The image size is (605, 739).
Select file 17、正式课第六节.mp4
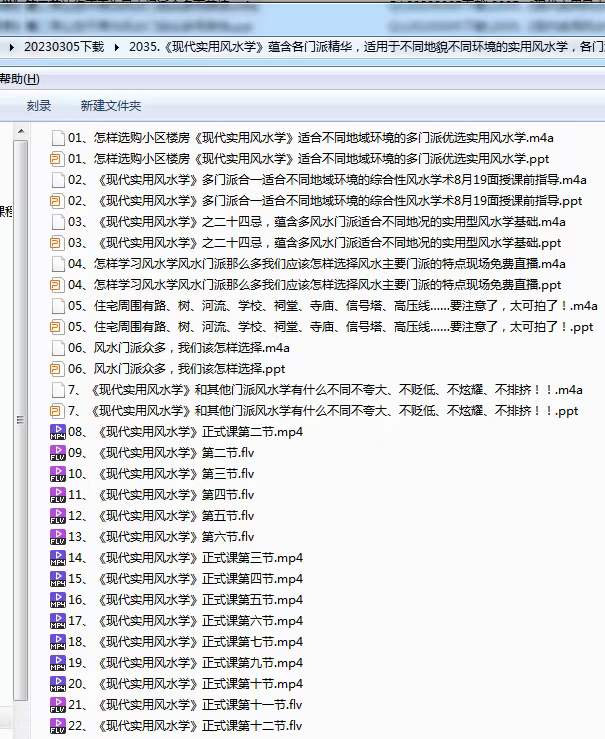(186, 621)
